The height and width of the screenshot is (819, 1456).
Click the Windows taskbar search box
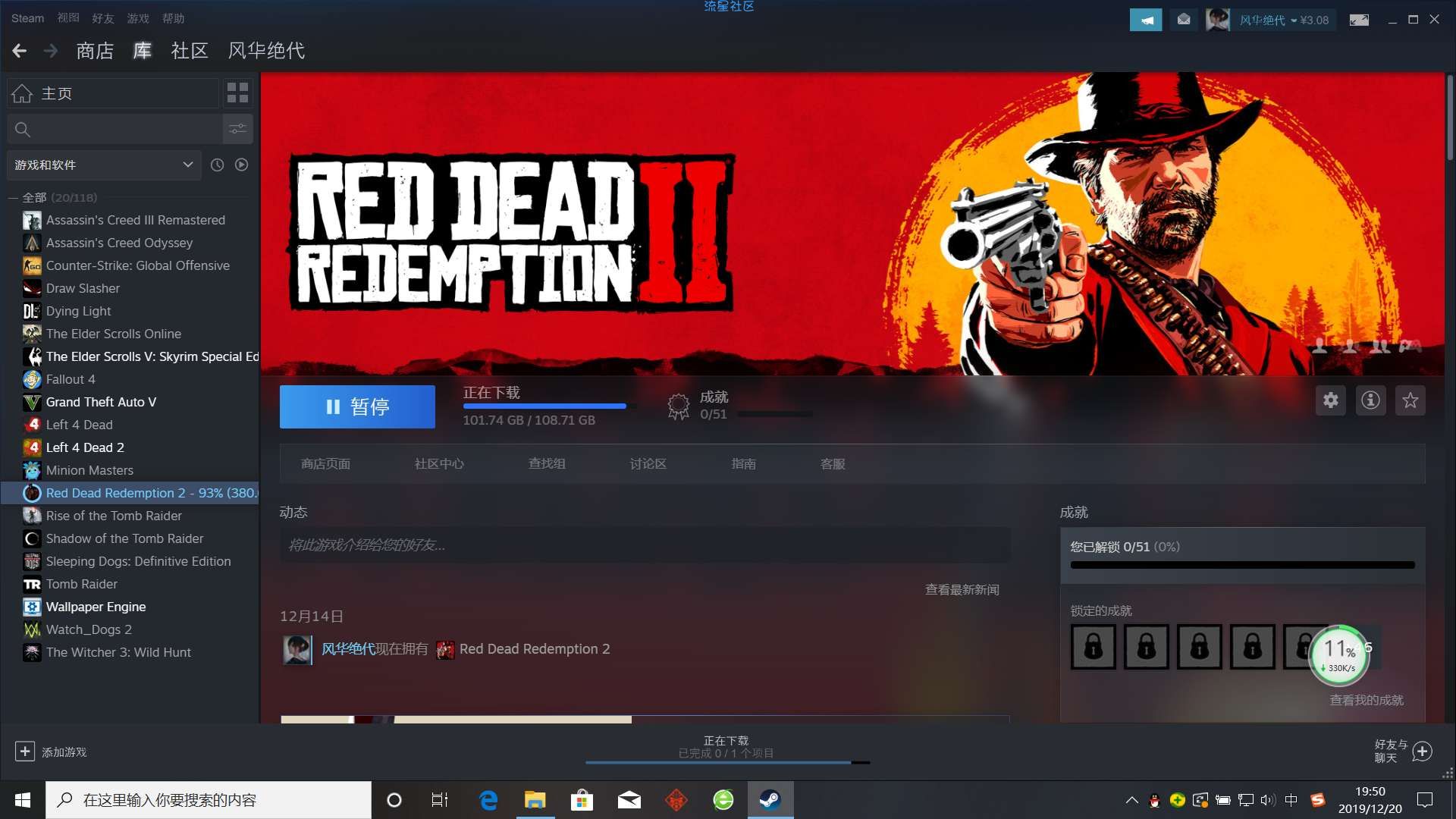(209, 800)
